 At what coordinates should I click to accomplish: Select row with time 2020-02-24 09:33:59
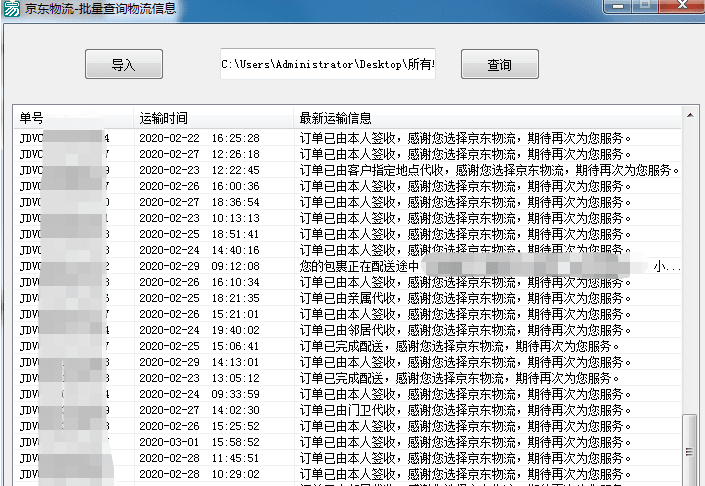pyautogui.click(x=348, y=394)
